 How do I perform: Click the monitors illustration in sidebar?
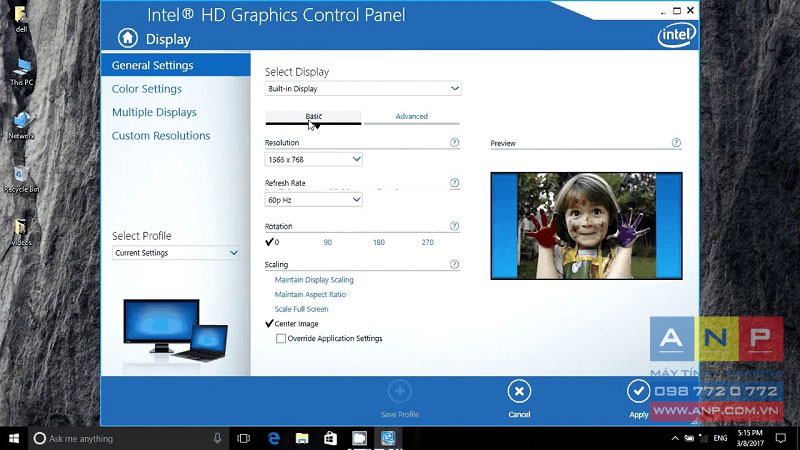coord(175,330)
